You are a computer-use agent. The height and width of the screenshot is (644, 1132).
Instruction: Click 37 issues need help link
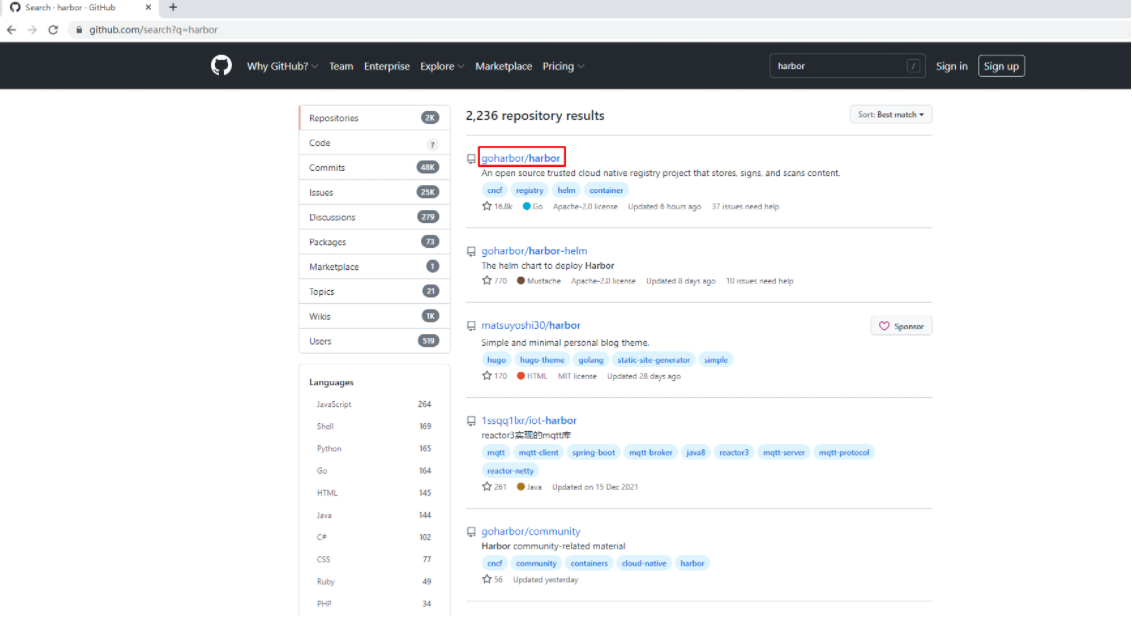pos(745,206)
